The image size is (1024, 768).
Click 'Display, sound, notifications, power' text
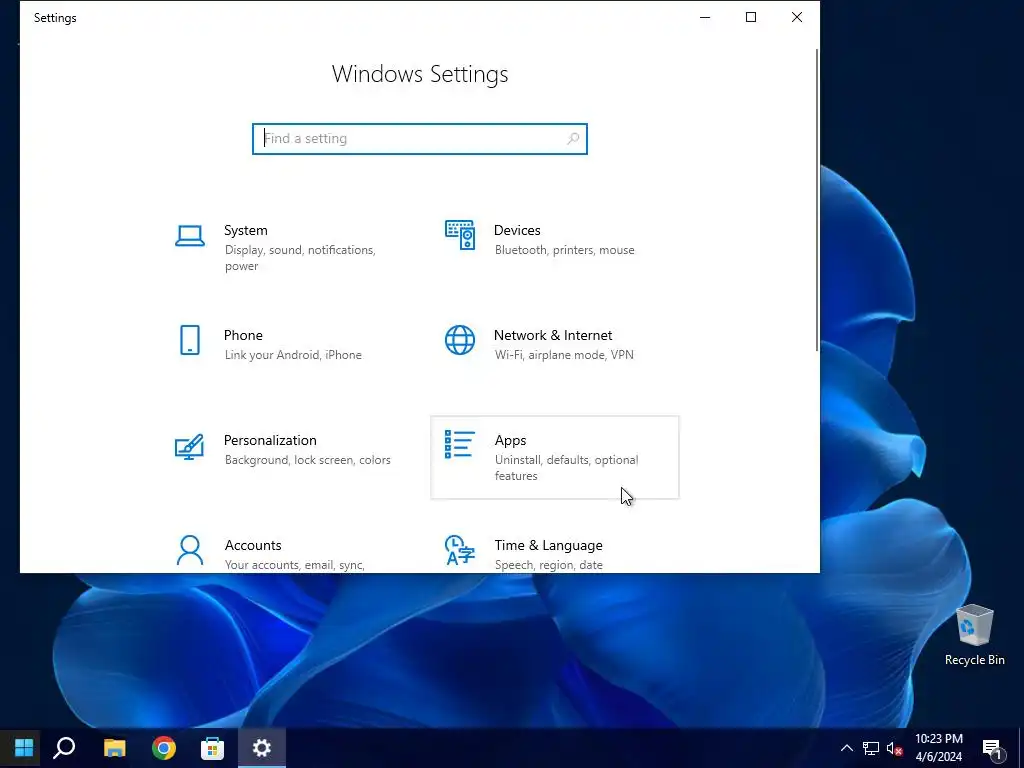click(x=300, y=258)
